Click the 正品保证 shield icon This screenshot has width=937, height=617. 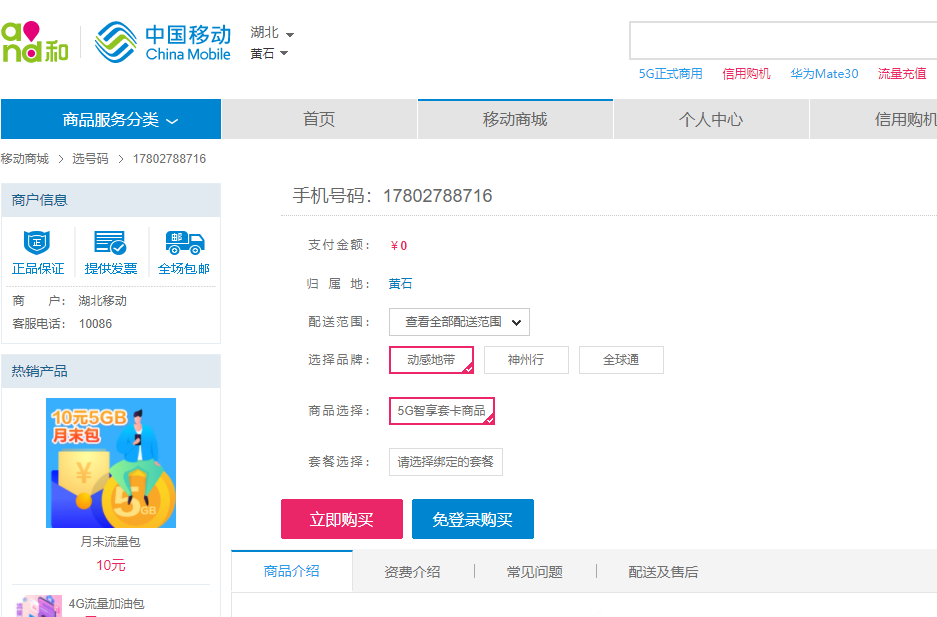pos(37,242)
